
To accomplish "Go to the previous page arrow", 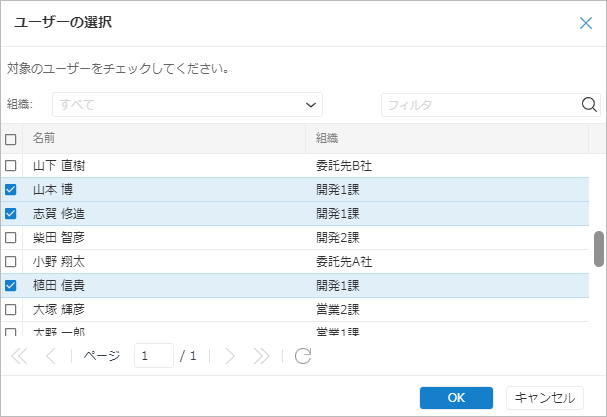I will [51, 356].
